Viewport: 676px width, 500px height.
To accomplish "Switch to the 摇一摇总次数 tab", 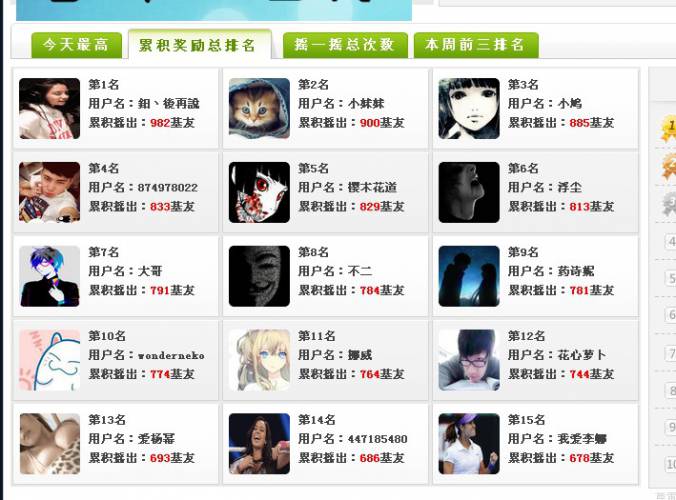I will [x=345, y=45].
